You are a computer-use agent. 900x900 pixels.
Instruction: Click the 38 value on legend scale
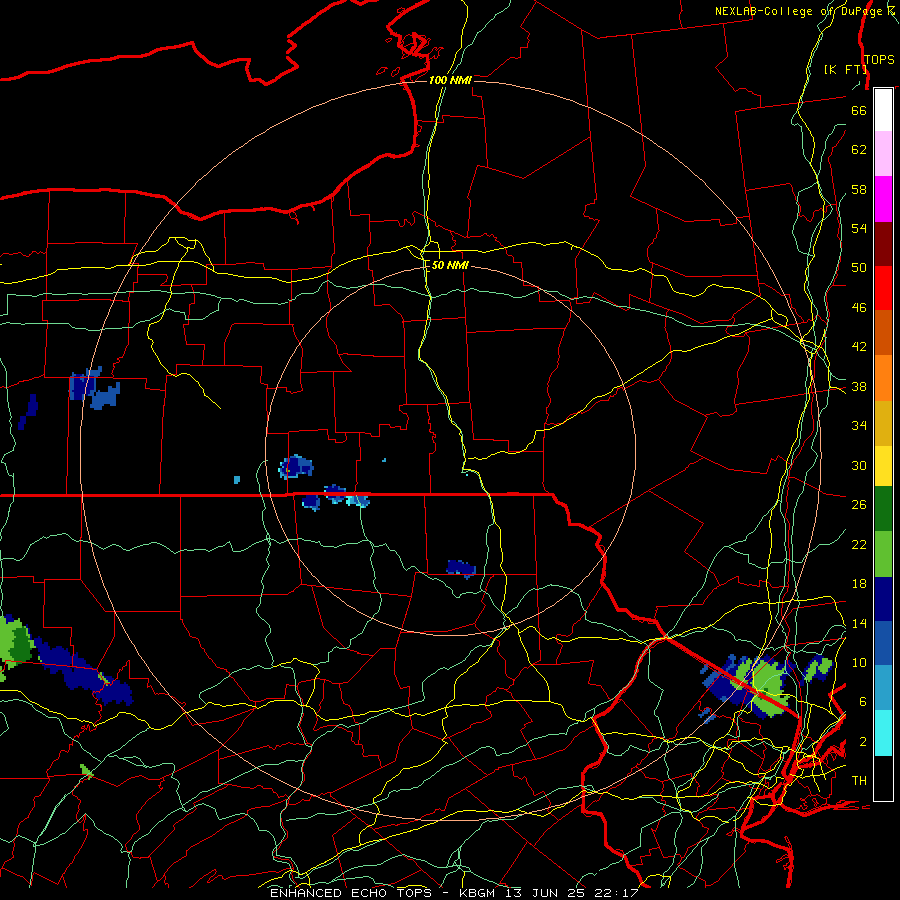[859, 386]
